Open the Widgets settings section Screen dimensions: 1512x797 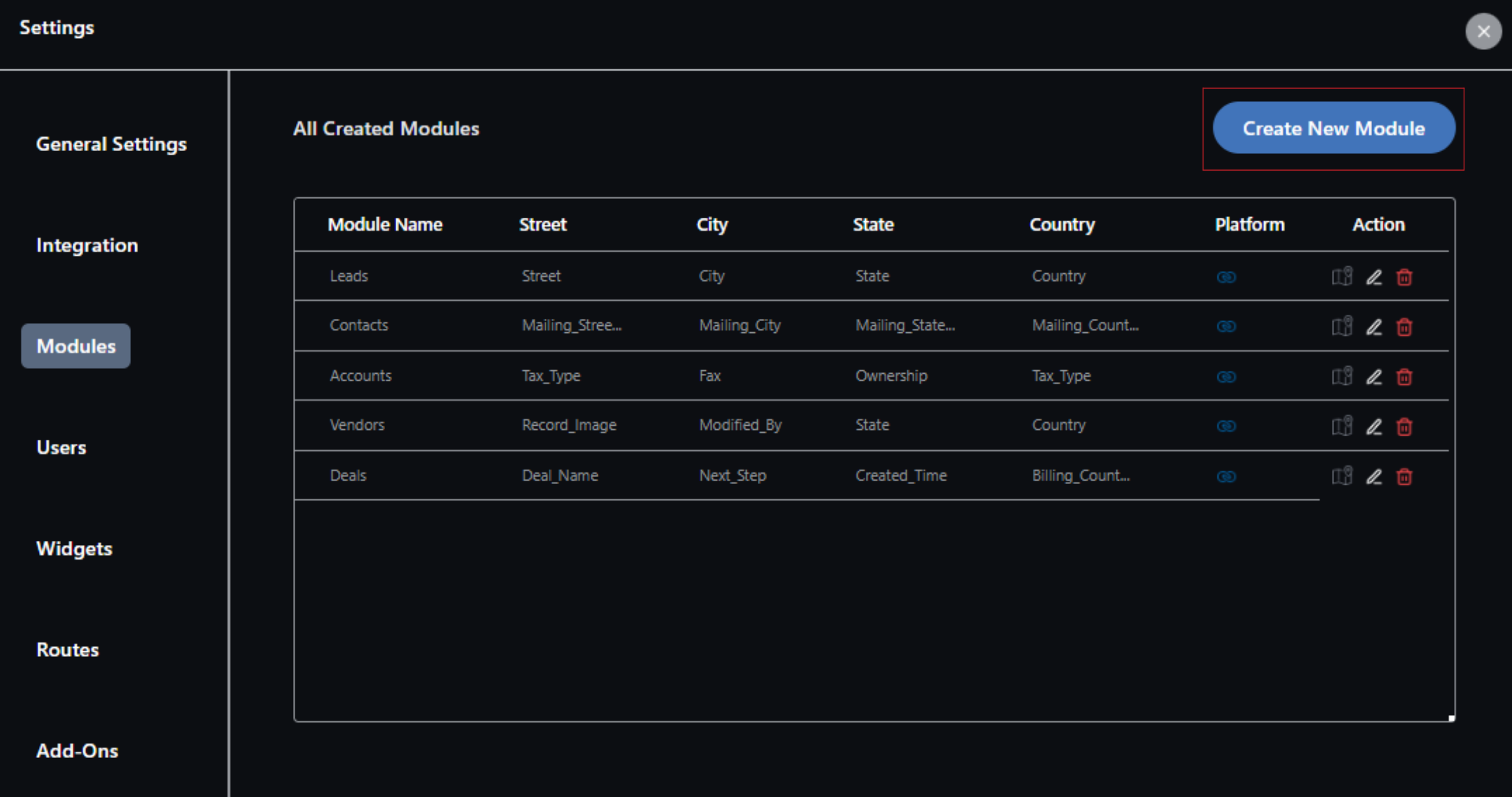tap(74, 548)
